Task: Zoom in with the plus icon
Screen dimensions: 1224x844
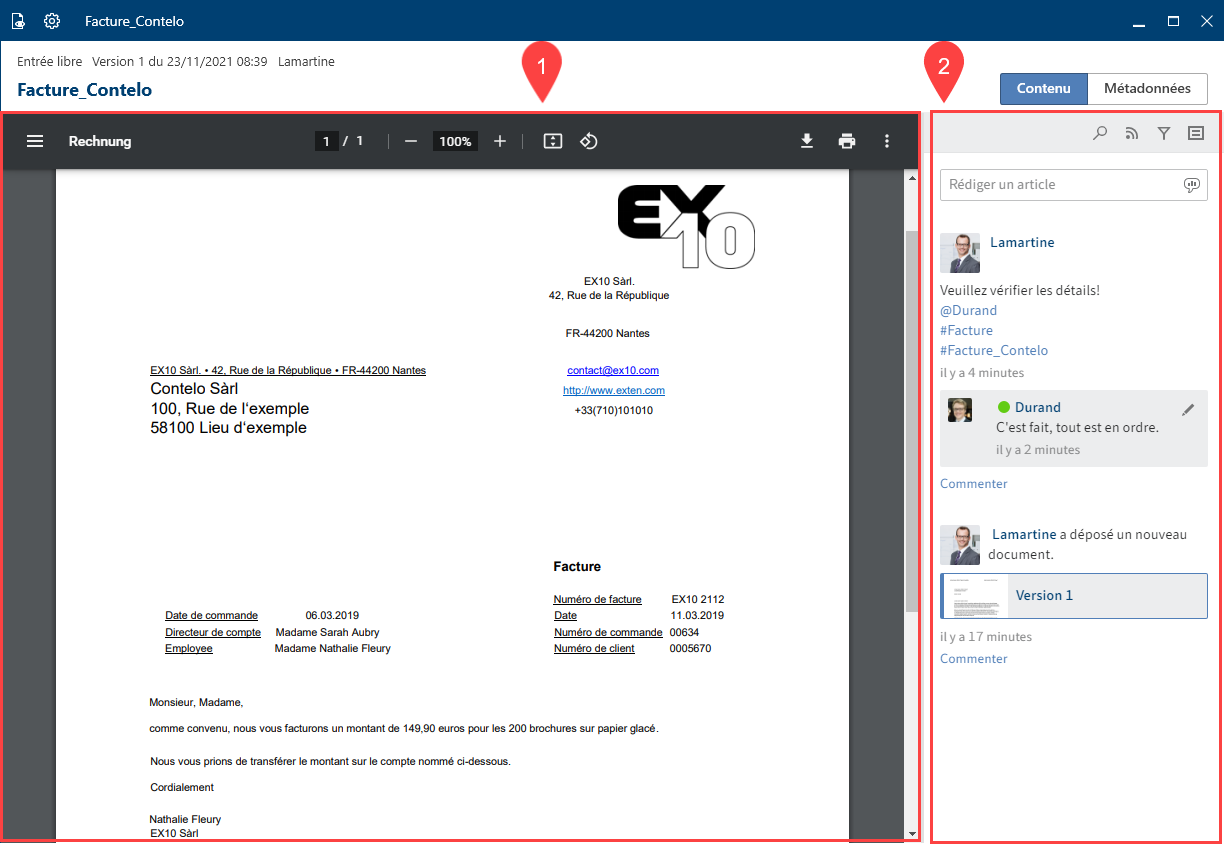Action: tap(500, 141)
